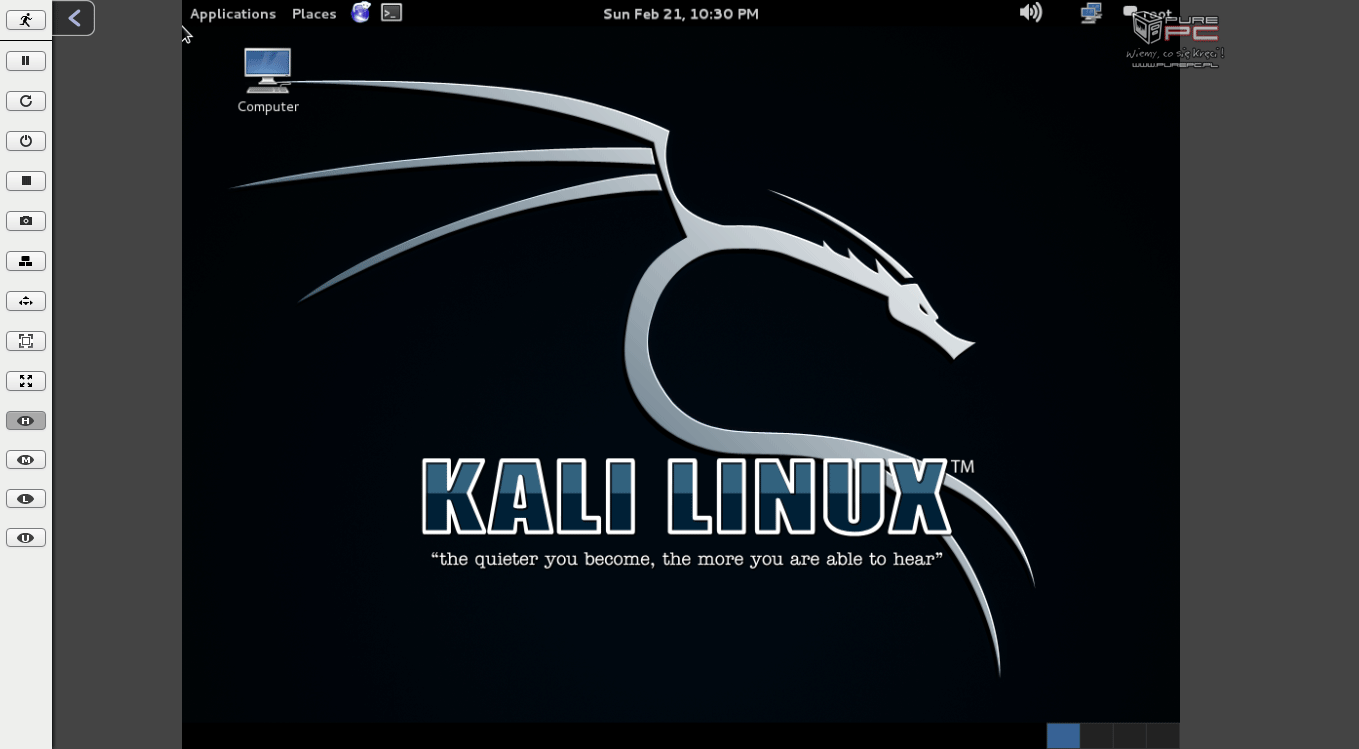
Task: Open the Places menu
Action: click(x=314, y=13)
